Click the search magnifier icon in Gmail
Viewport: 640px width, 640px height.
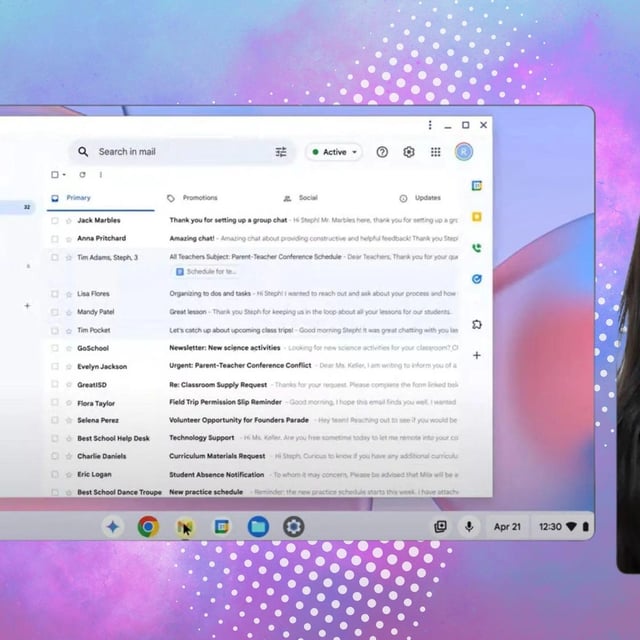pos(83,152)
